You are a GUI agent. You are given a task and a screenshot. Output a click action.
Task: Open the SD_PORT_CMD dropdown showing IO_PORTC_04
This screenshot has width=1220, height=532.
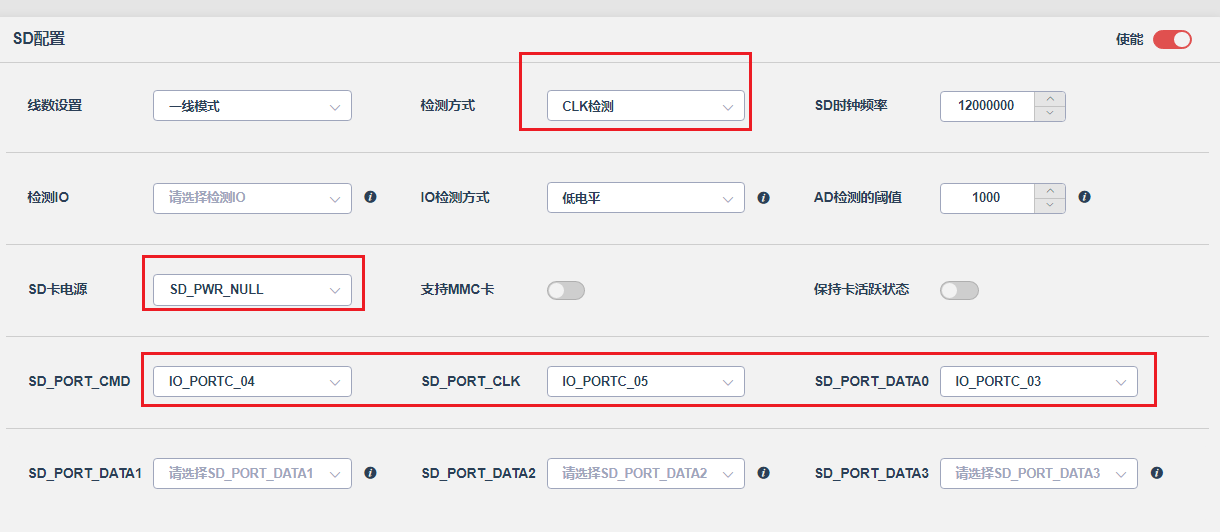coord(252,381)
